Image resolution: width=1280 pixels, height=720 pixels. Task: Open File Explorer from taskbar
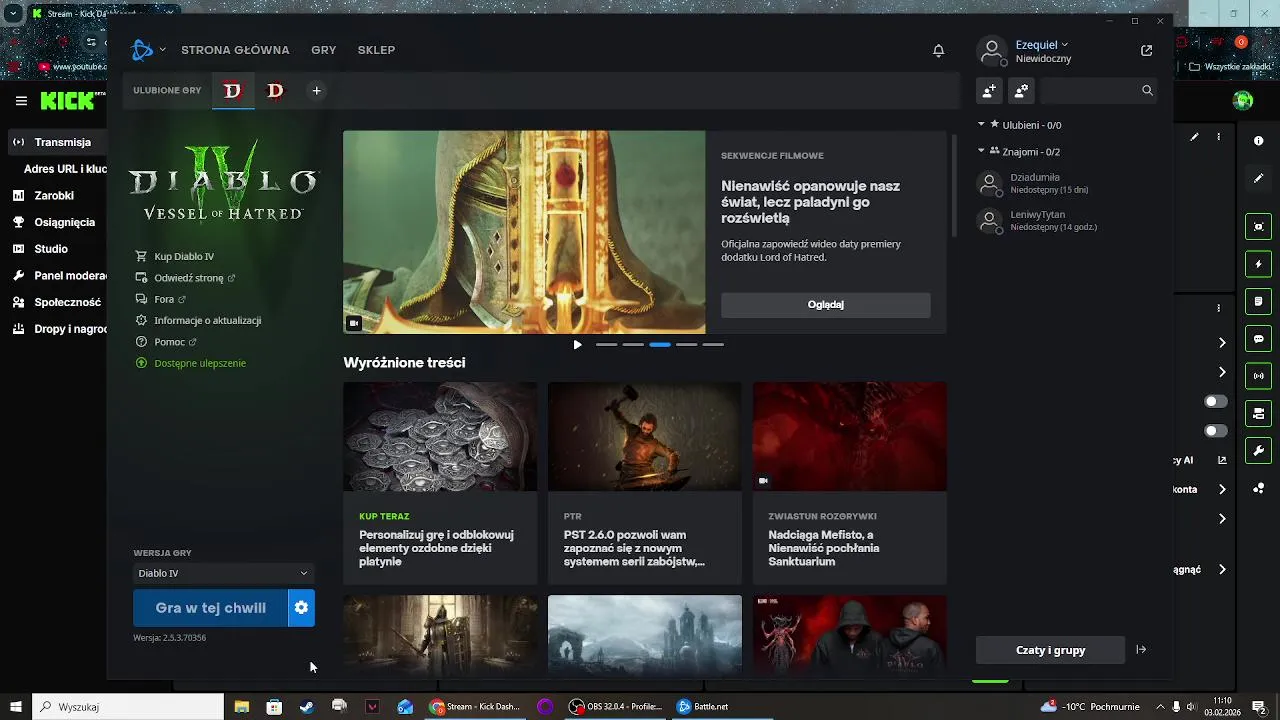241,706
